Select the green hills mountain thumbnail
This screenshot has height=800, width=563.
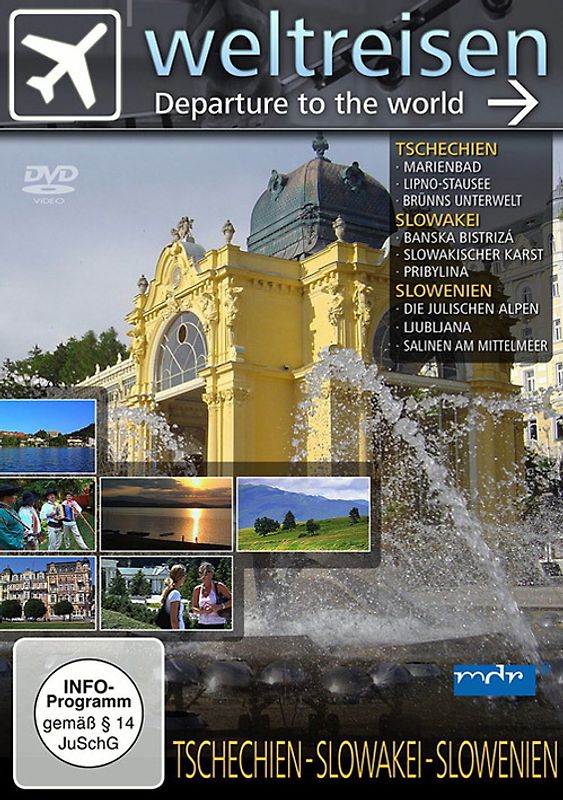(304, 514)
